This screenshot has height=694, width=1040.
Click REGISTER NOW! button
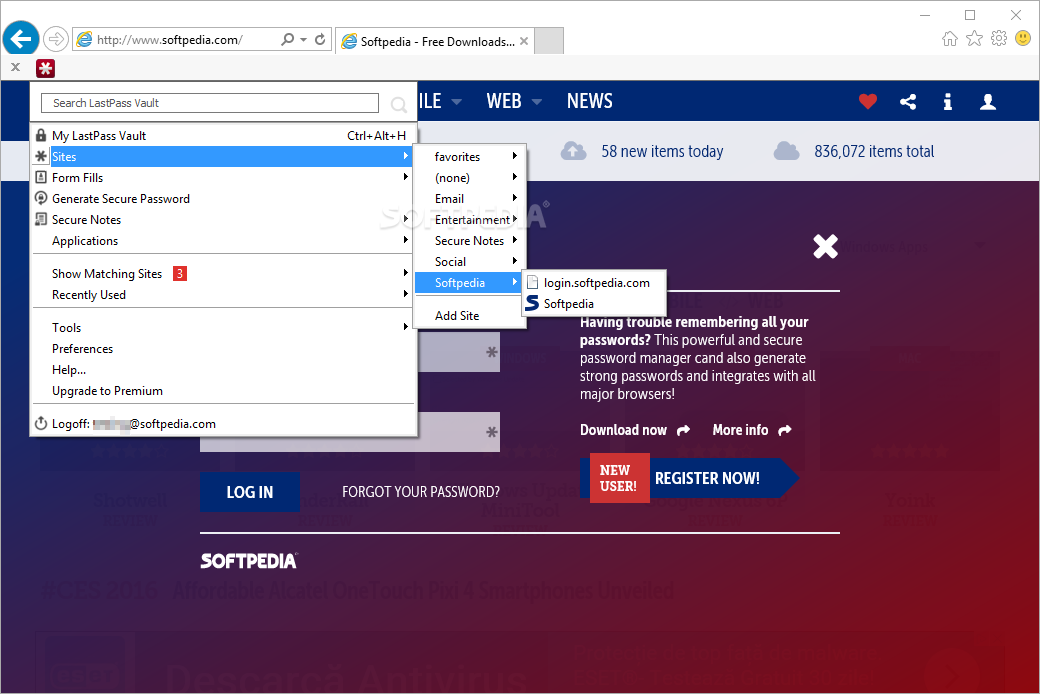pos(707,478)
